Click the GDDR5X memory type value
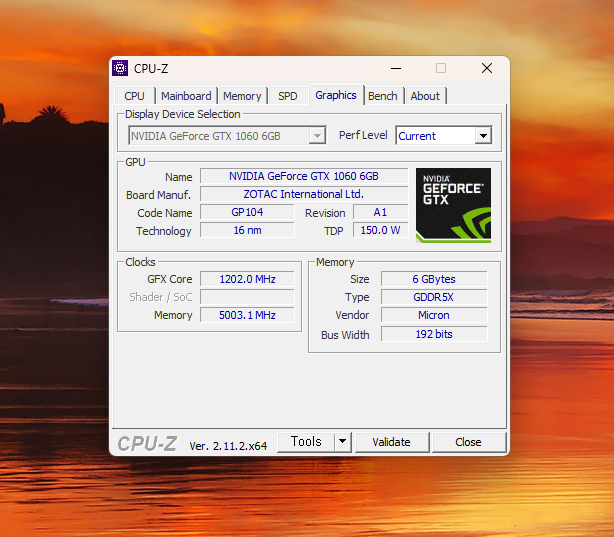The width and height of the screenshot is (614, 537). (x=434, y=297)
